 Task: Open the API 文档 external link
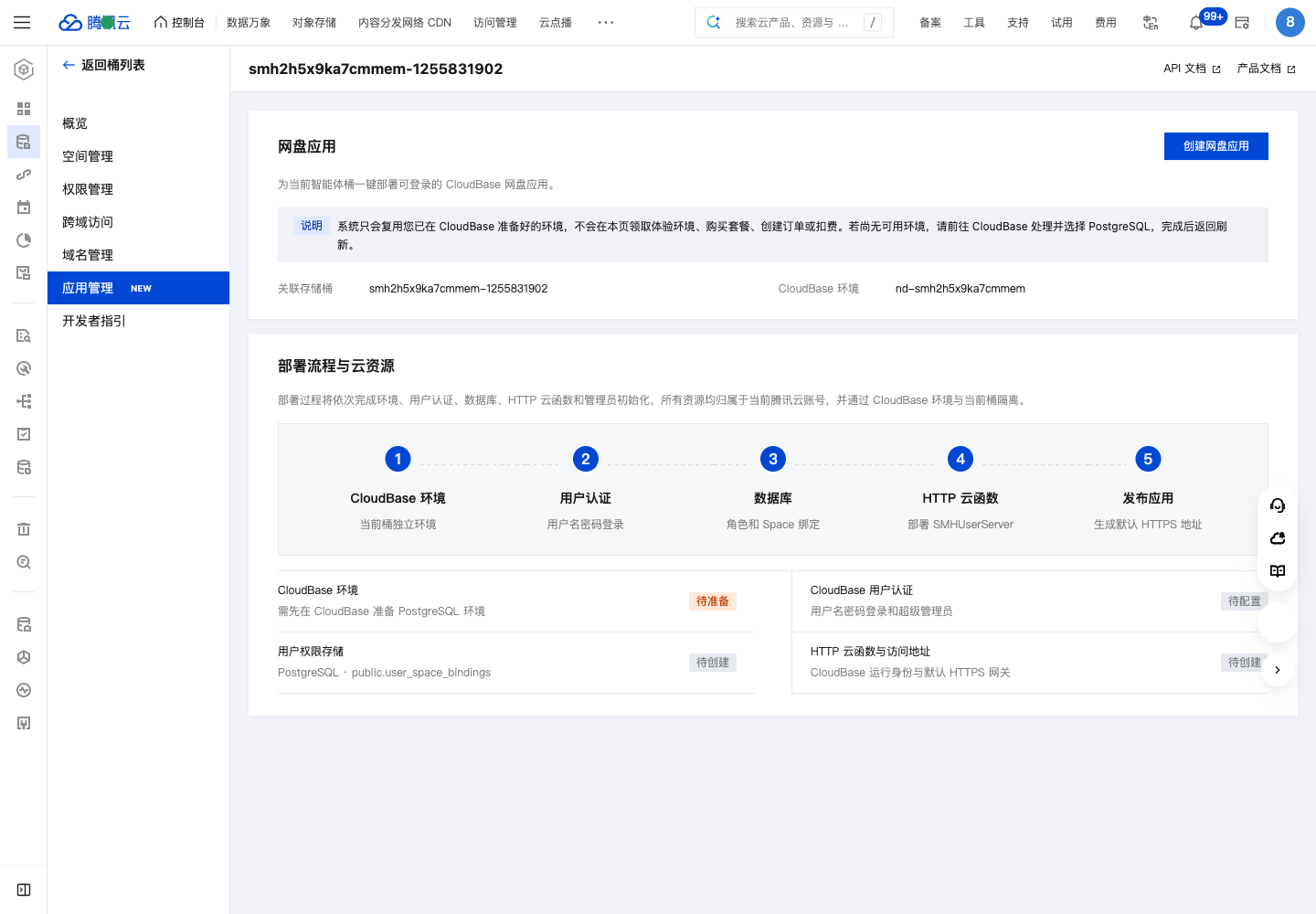(1192, 69)
